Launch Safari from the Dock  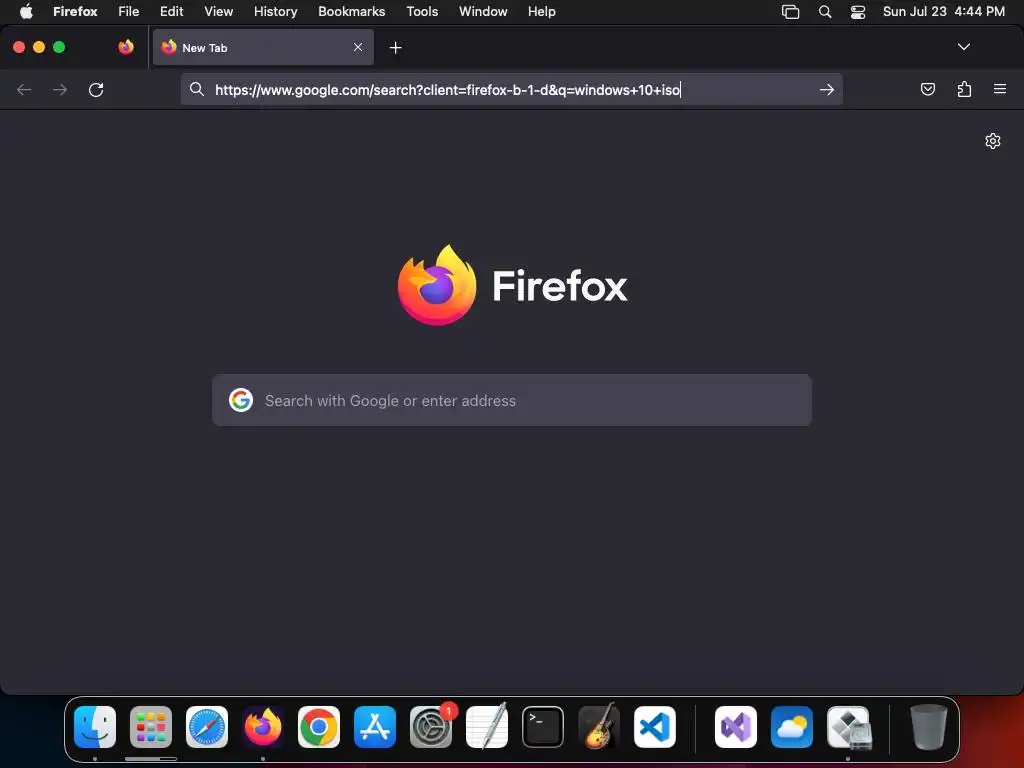tap(207, 727)
